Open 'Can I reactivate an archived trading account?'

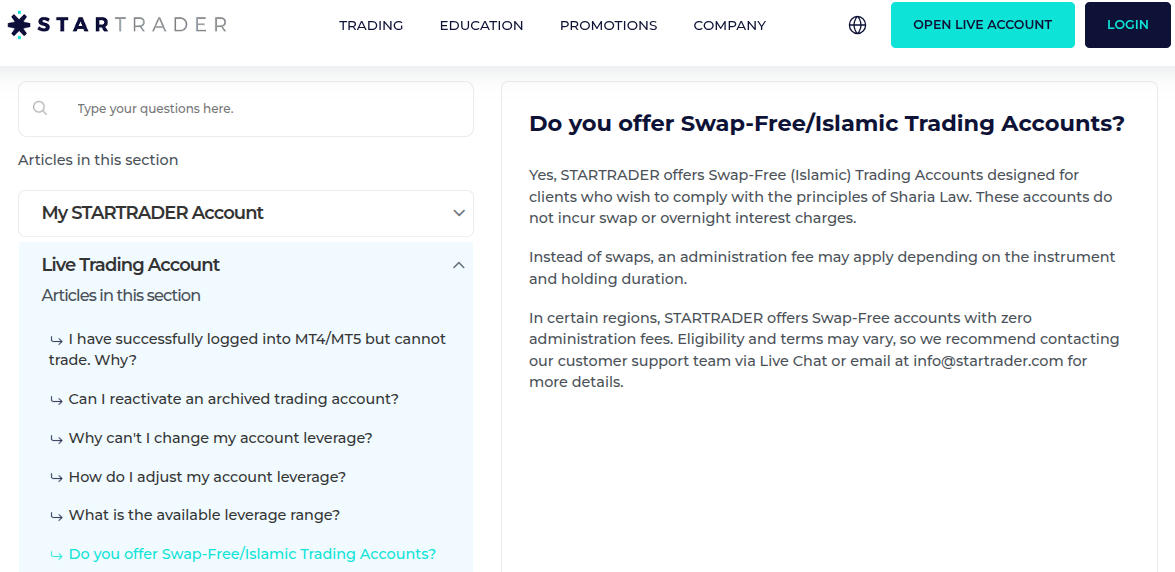[233, 399]
